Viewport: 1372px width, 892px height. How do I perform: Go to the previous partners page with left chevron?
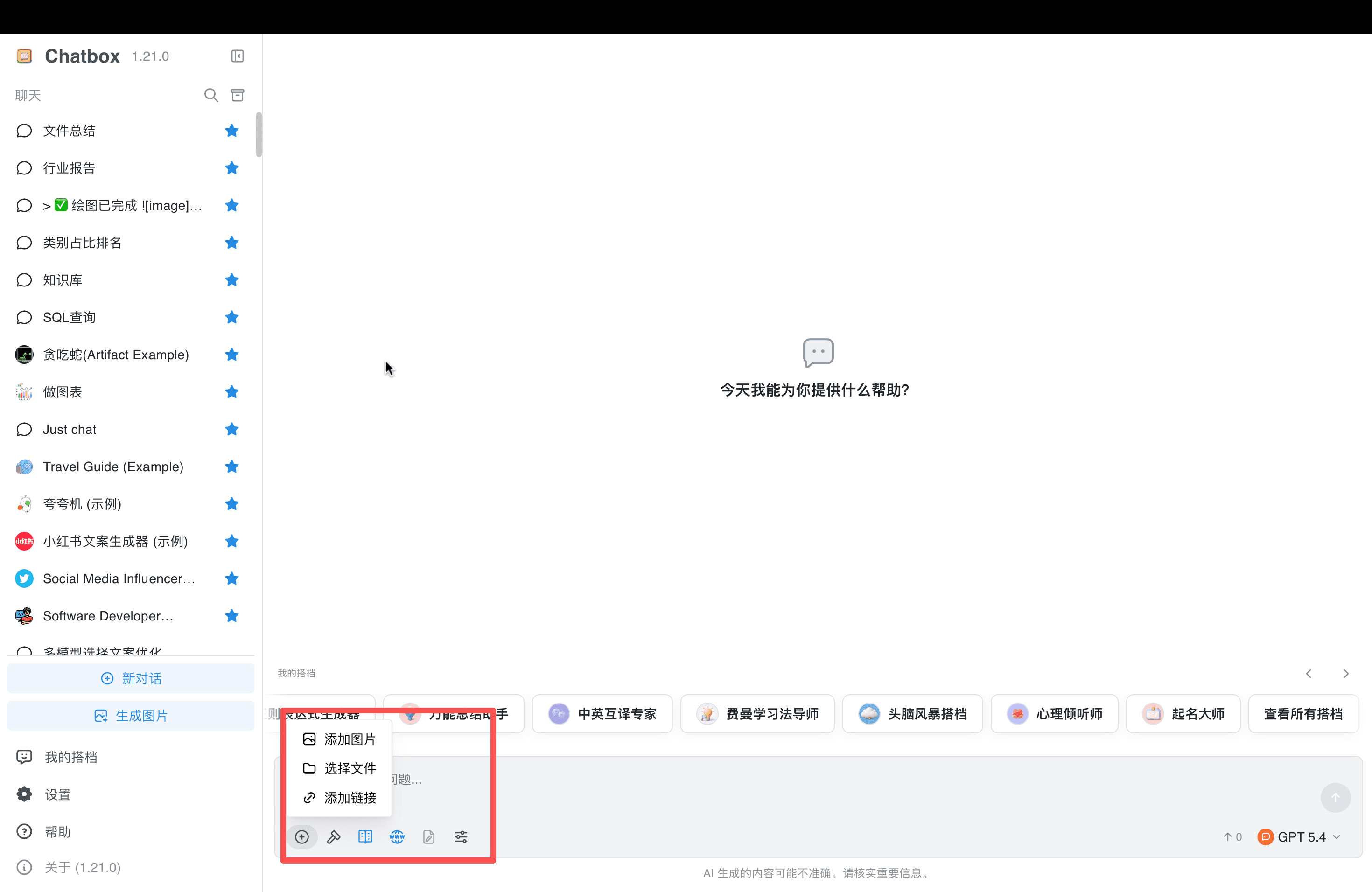pos(1309,674)
